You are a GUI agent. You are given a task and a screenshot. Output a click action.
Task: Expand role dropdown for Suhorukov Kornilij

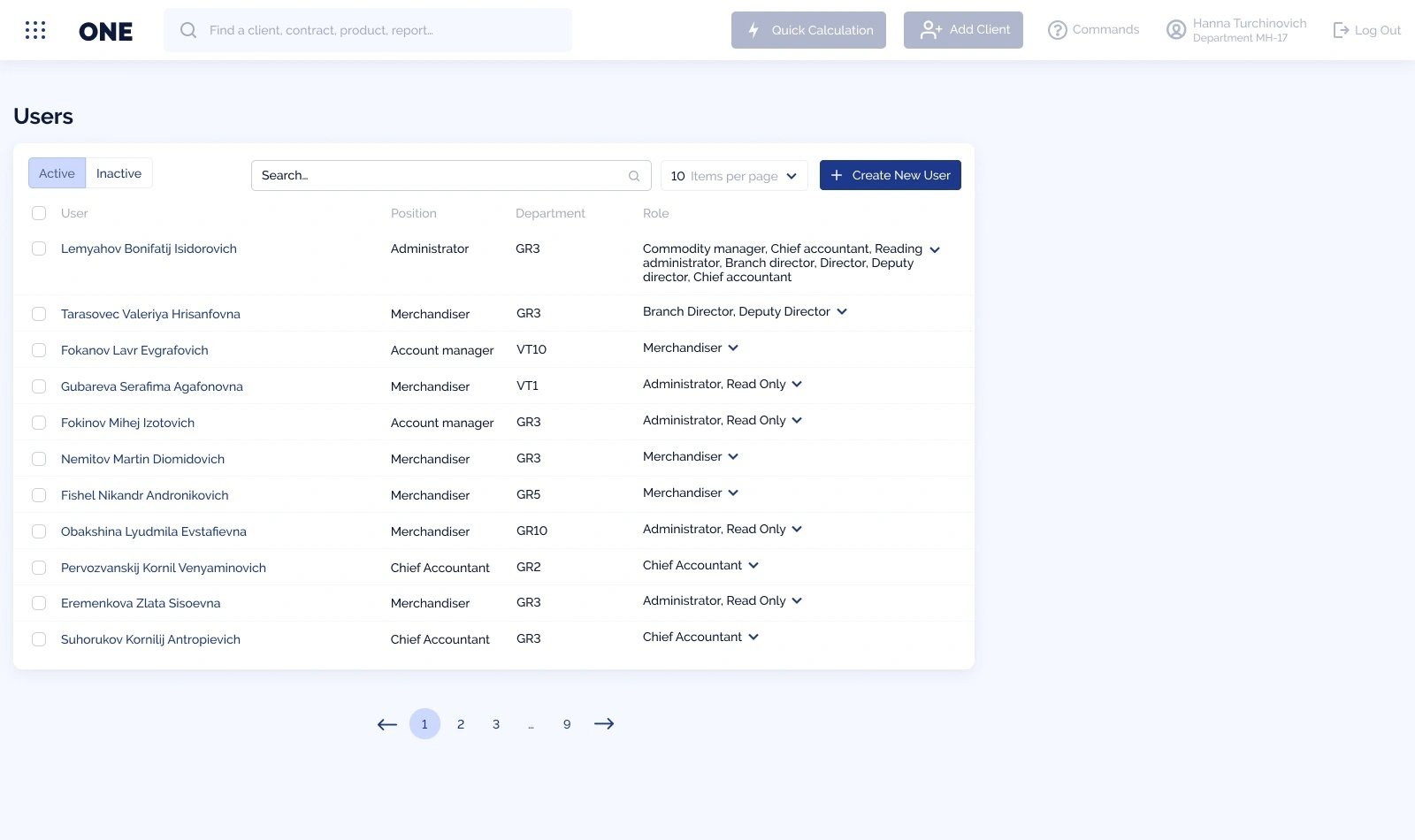tap(753, 637)
